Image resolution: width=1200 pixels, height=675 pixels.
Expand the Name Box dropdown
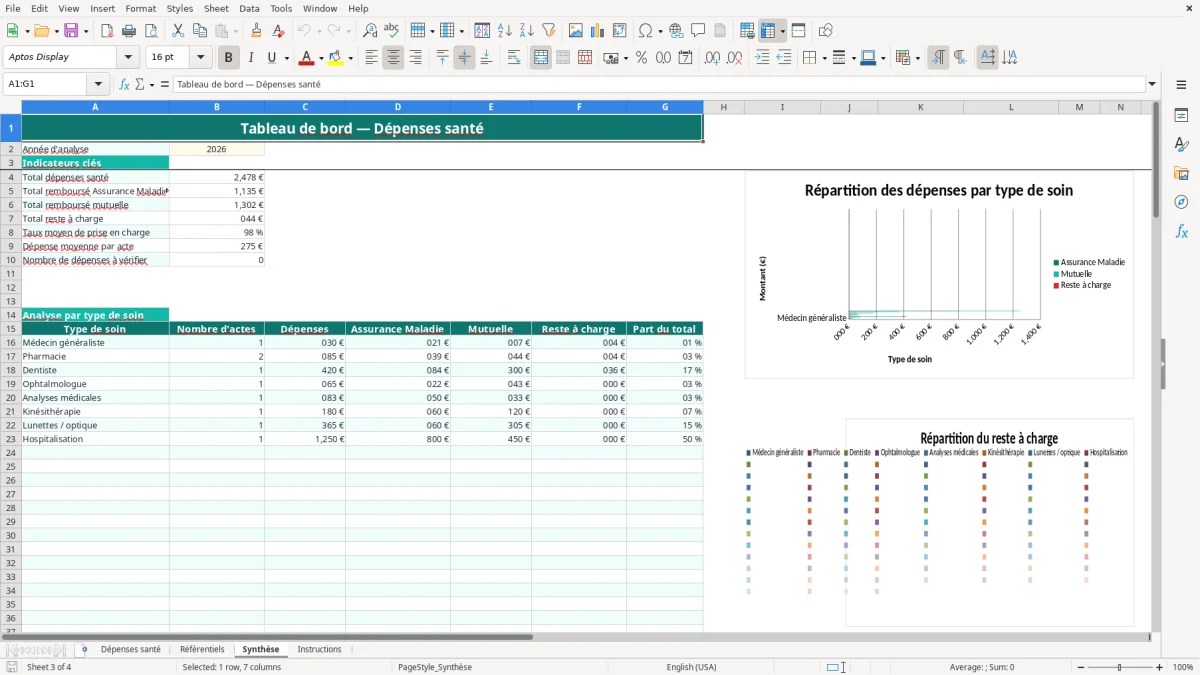tap(98, 85)
